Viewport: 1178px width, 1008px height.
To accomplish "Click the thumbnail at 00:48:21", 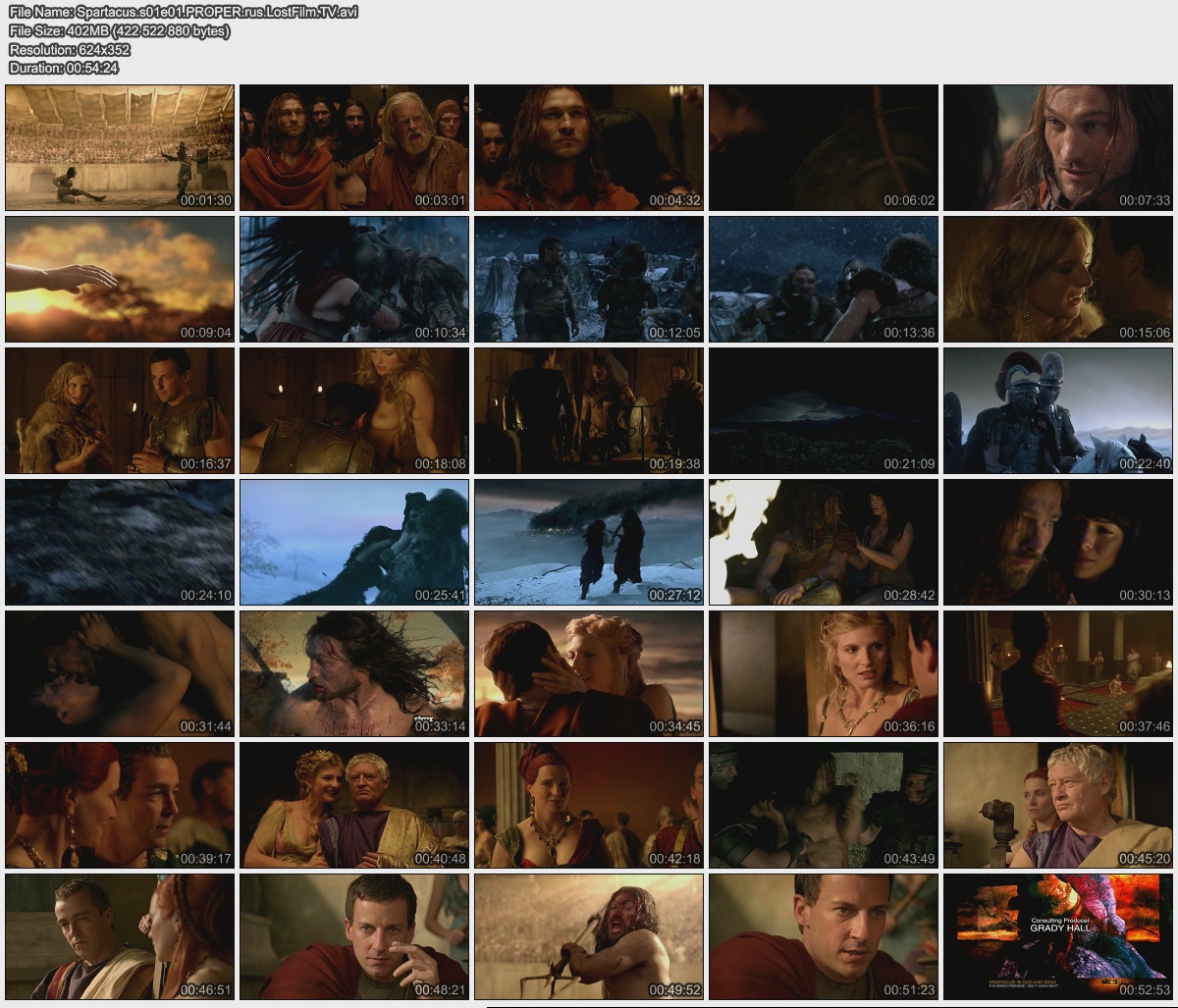I will pyautogui.click(x=354, y=936).
